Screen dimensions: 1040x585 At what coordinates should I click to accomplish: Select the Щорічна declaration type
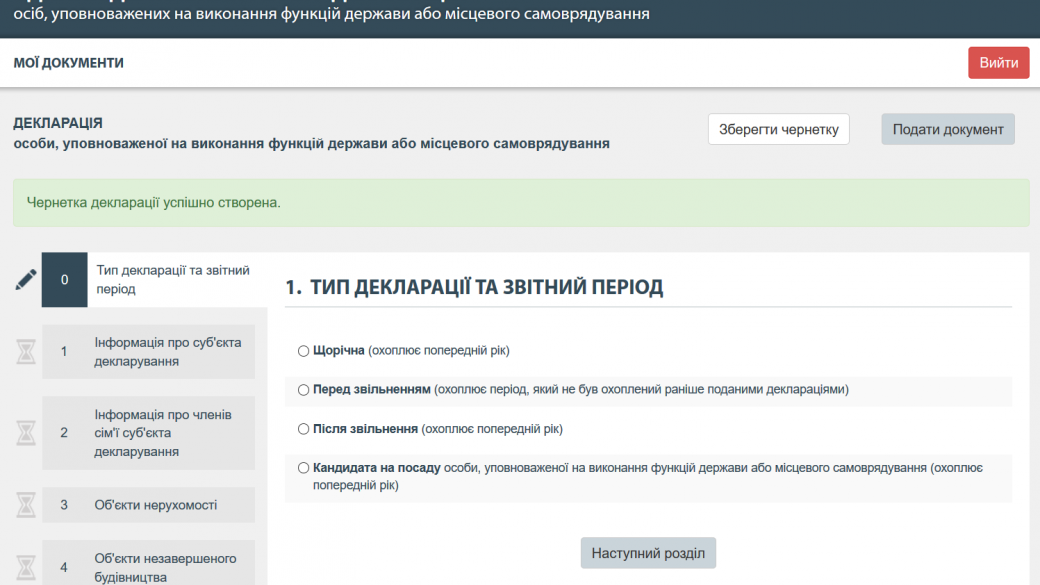303,351
